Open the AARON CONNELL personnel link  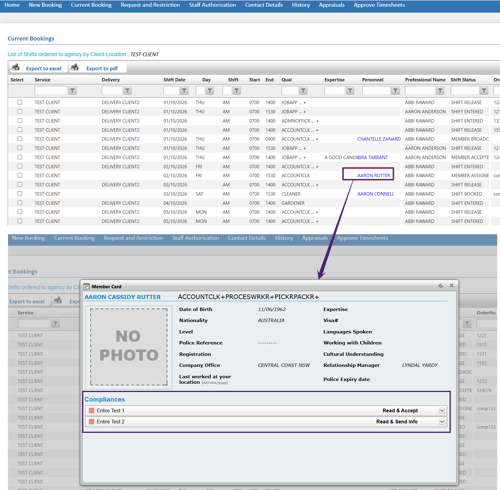(376, 194)
